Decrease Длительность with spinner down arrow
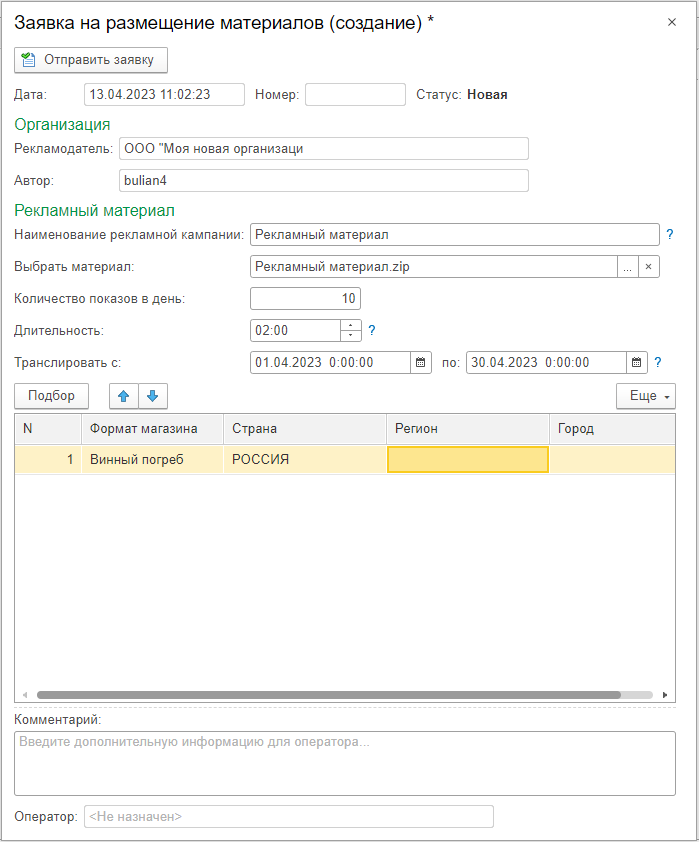The height and width of the screenshot is (842, 699). pyautogui.click(x=351, y=336)
